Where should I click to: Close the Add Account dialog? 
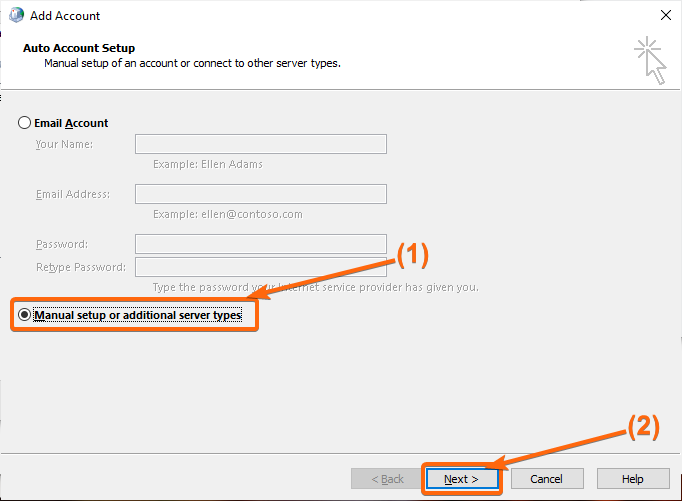coord(665,15)
